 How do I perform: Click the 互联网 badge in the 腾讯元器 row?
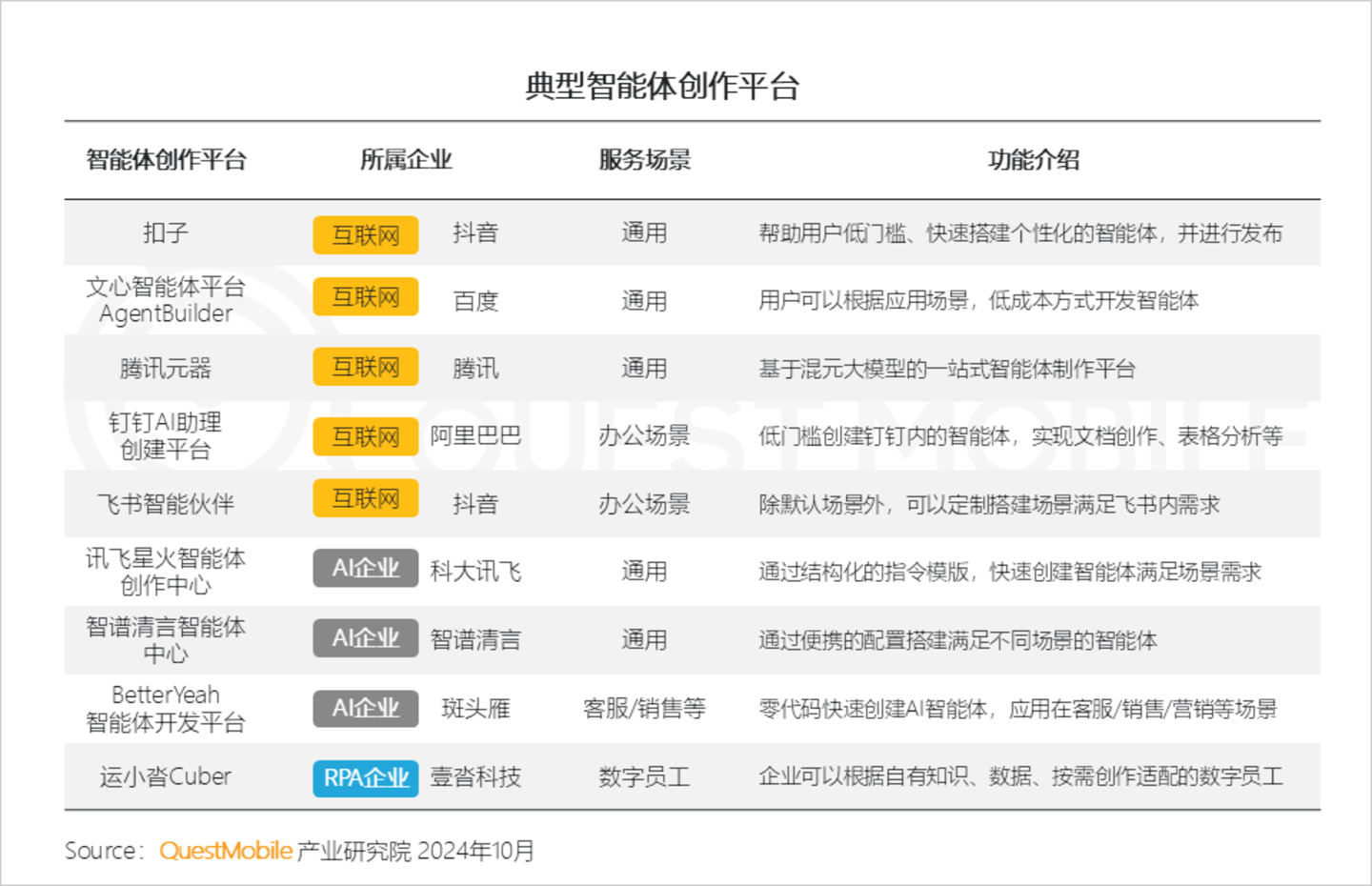pyautogui.click(x=365, y=367)
